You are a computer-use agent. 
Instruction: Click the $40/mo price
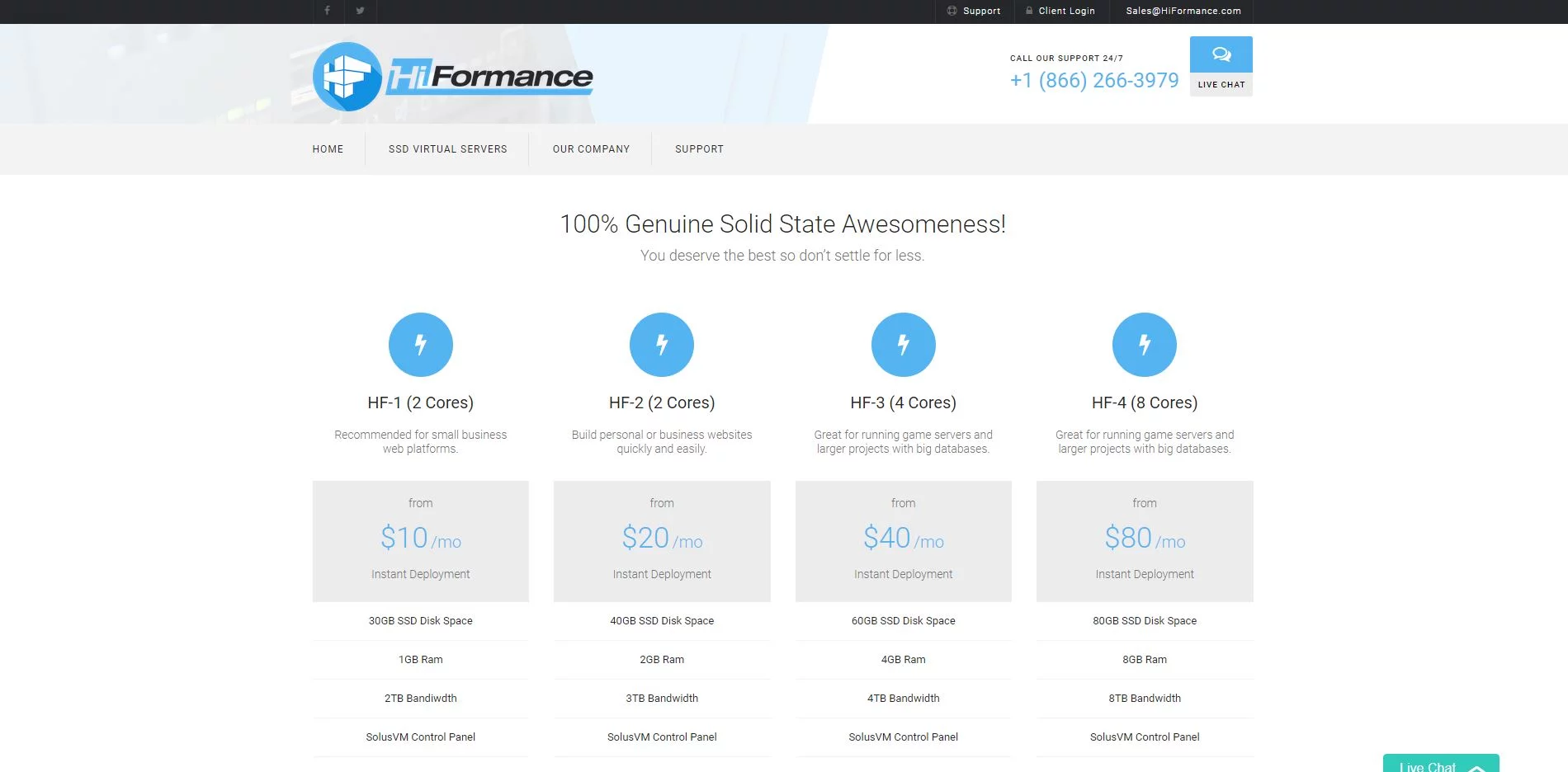904,538
